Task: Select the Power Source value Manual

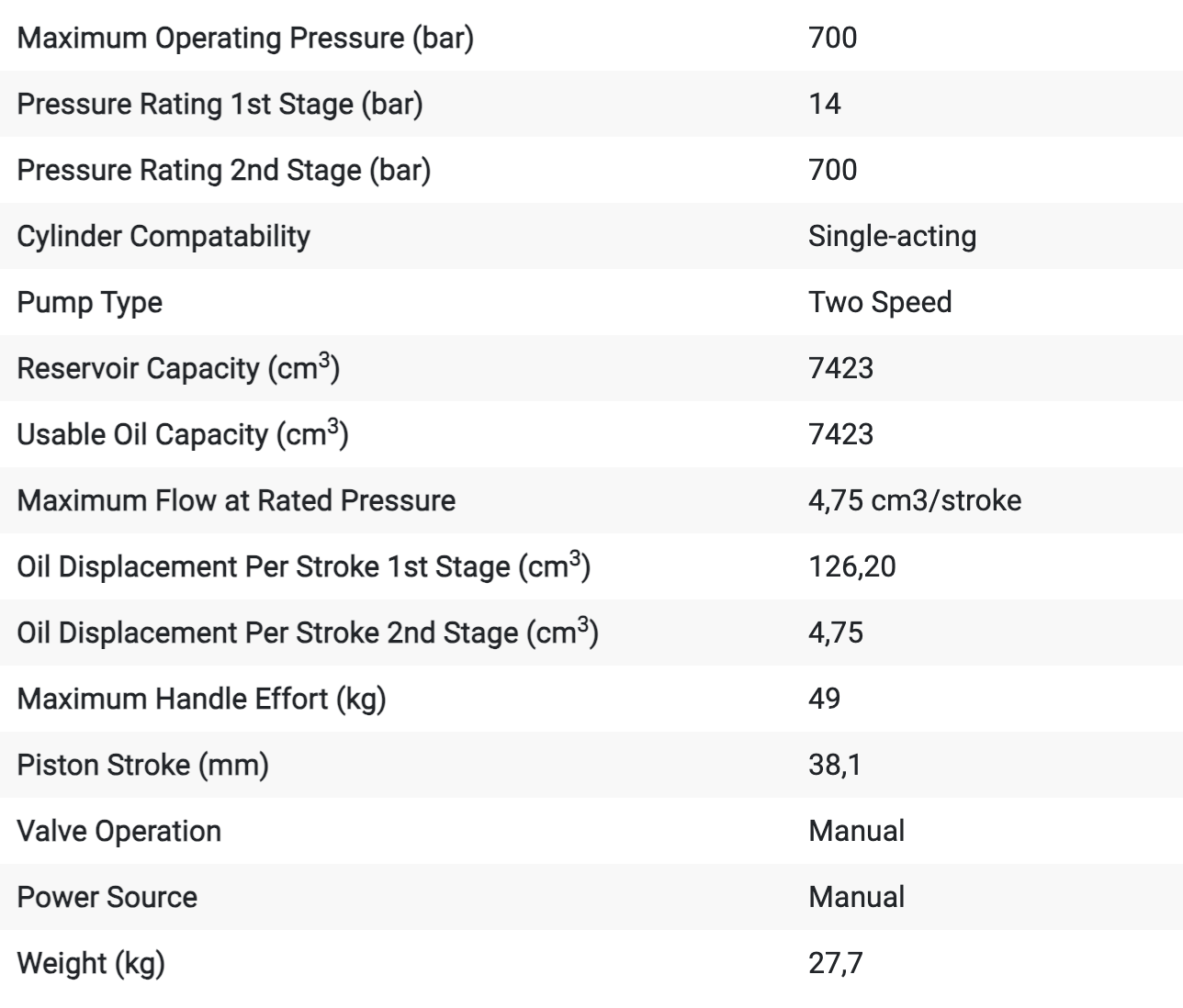Action: tap(857, 897)
